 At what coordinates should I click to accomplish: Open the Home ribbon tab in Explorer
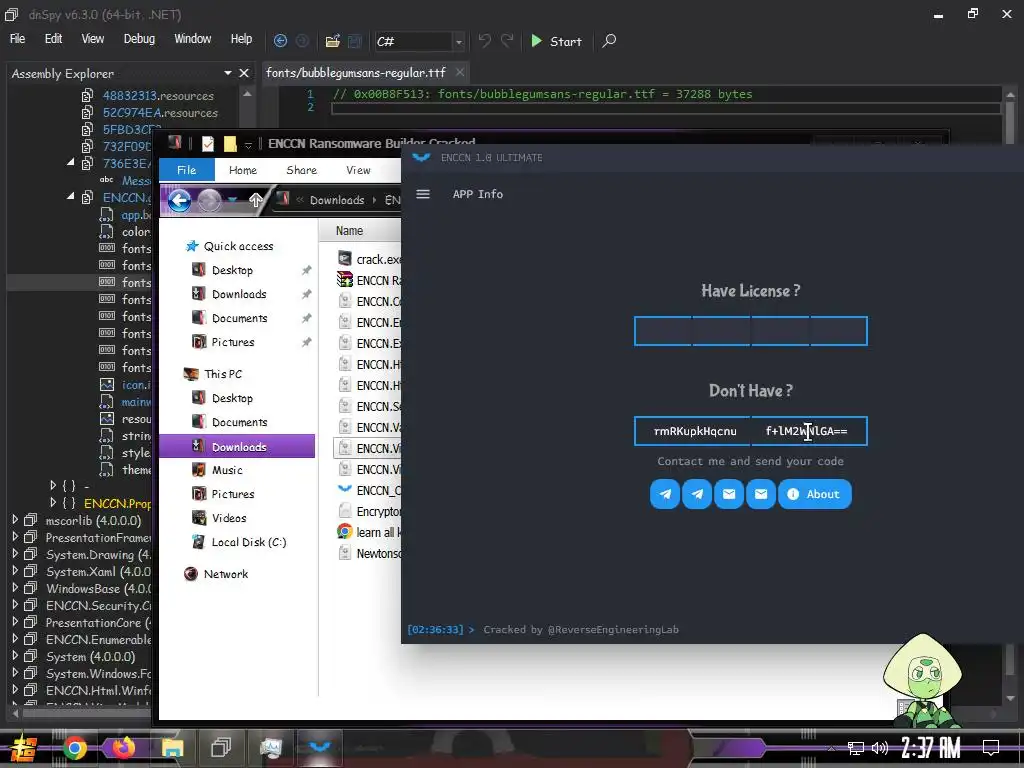coord(243,170)
